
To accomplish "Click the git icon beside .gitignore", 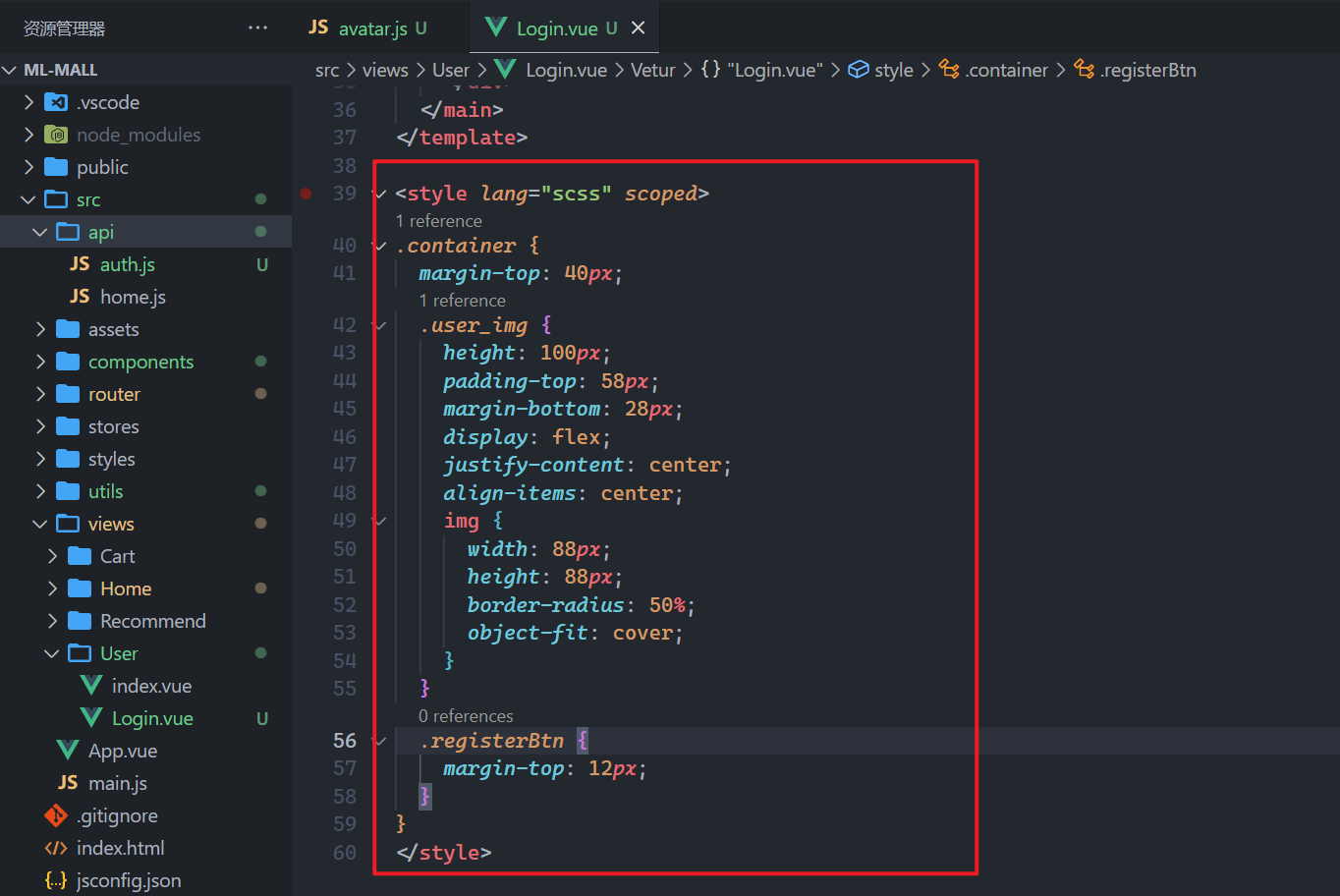I will tap(56, 815).
